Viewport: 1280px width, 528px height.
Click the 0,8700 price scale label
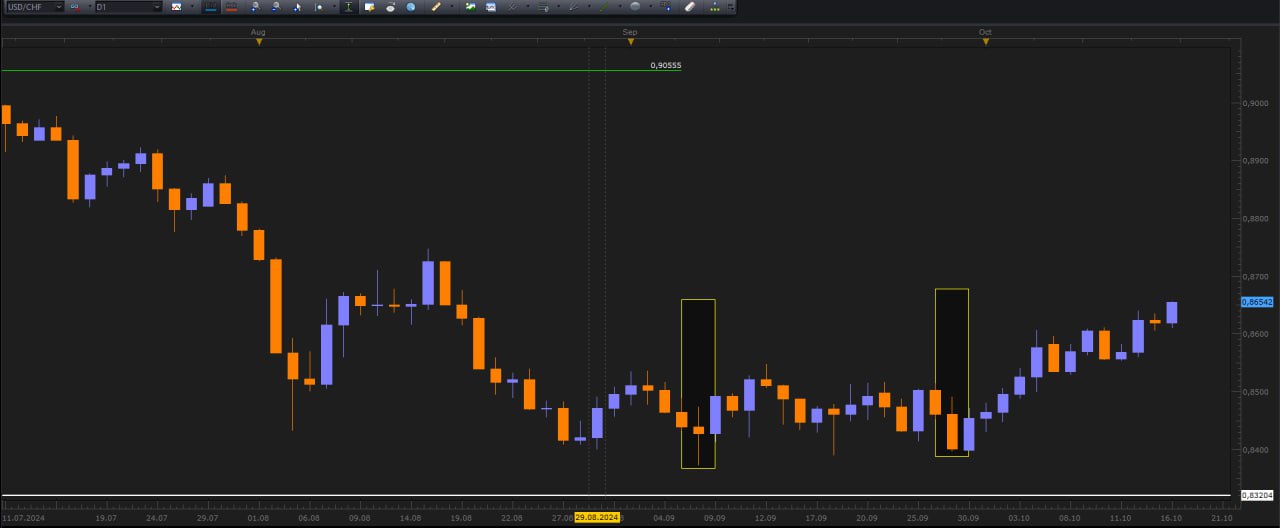[1255, 276]
